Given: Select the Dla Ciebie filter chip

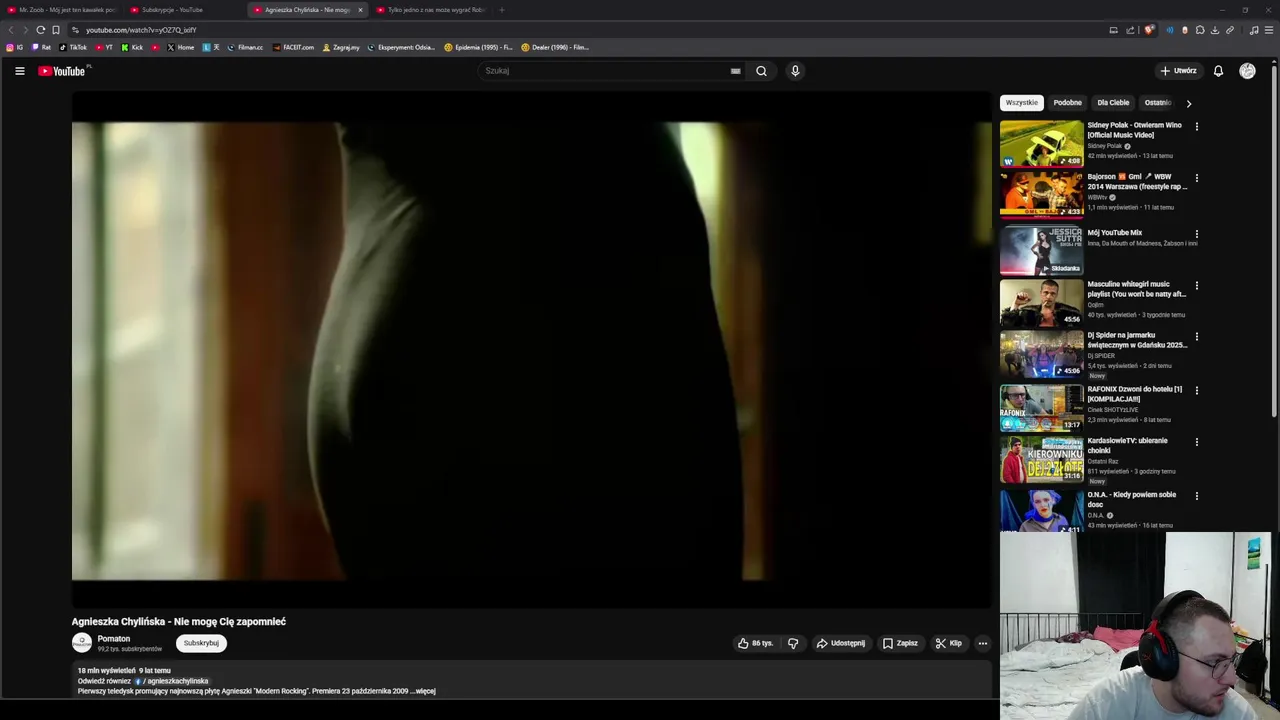Looking at the screenshot, I should pyautogui.click(x=1113, y=103).
